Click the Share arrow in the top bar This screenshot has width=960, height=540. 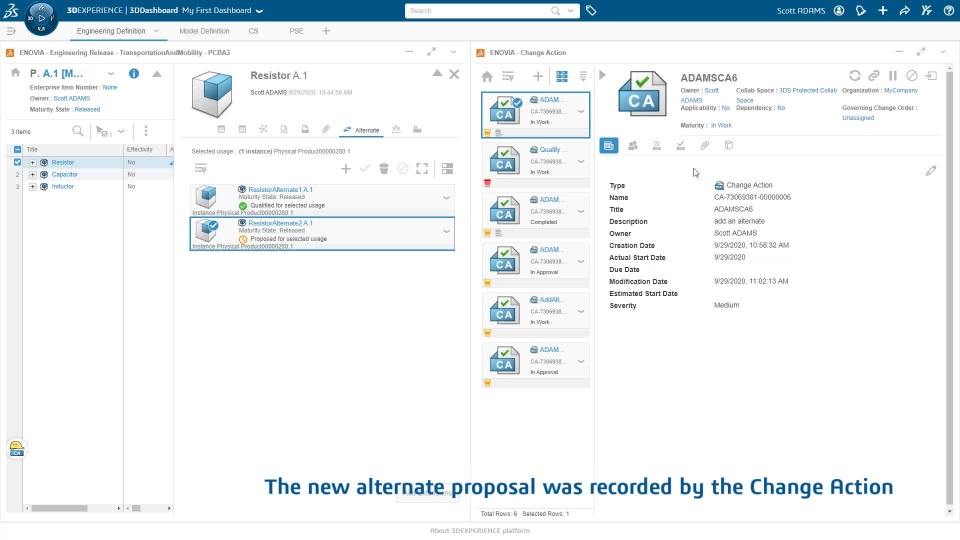(904, 10)
